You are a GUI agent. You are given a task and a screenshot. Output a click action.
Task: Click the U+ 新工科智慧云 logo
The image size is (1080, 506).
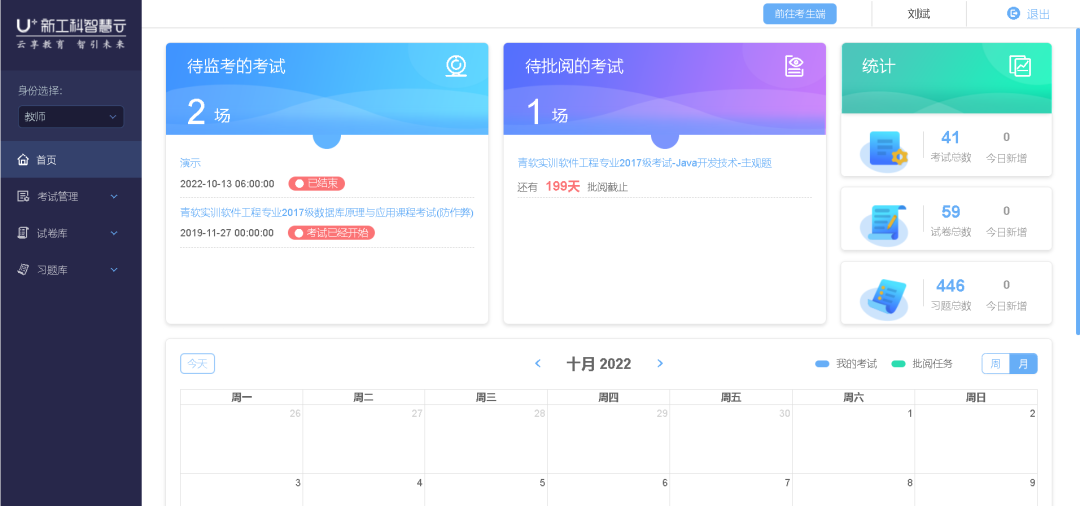pos(71,33)
